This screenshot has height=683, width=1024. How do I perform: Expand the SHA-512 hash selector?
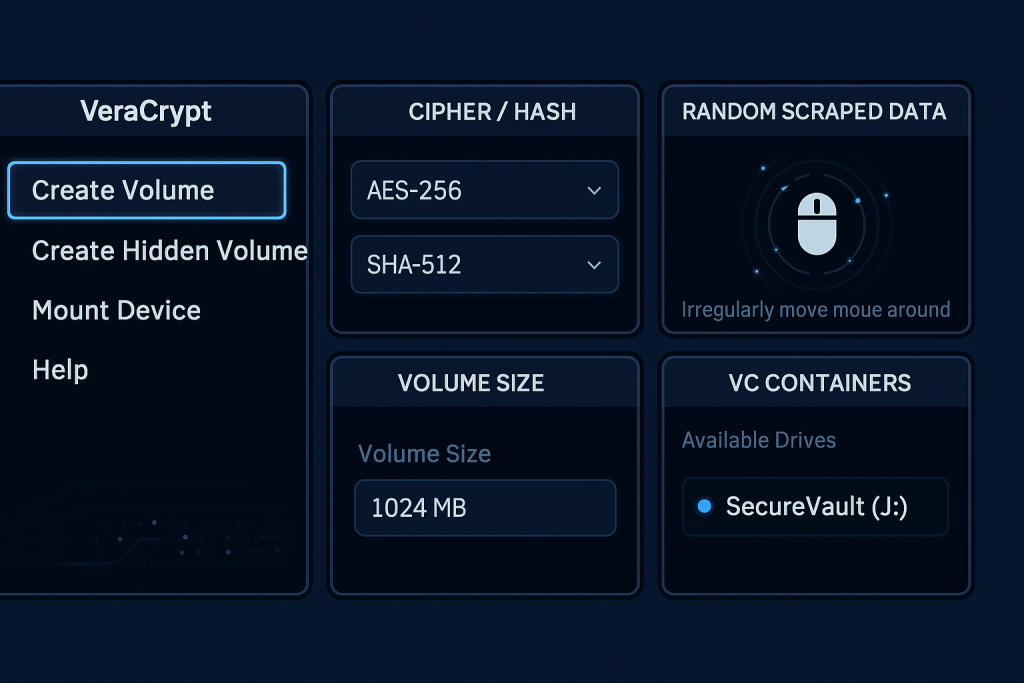pyautogui.click(x=484, y=264)
